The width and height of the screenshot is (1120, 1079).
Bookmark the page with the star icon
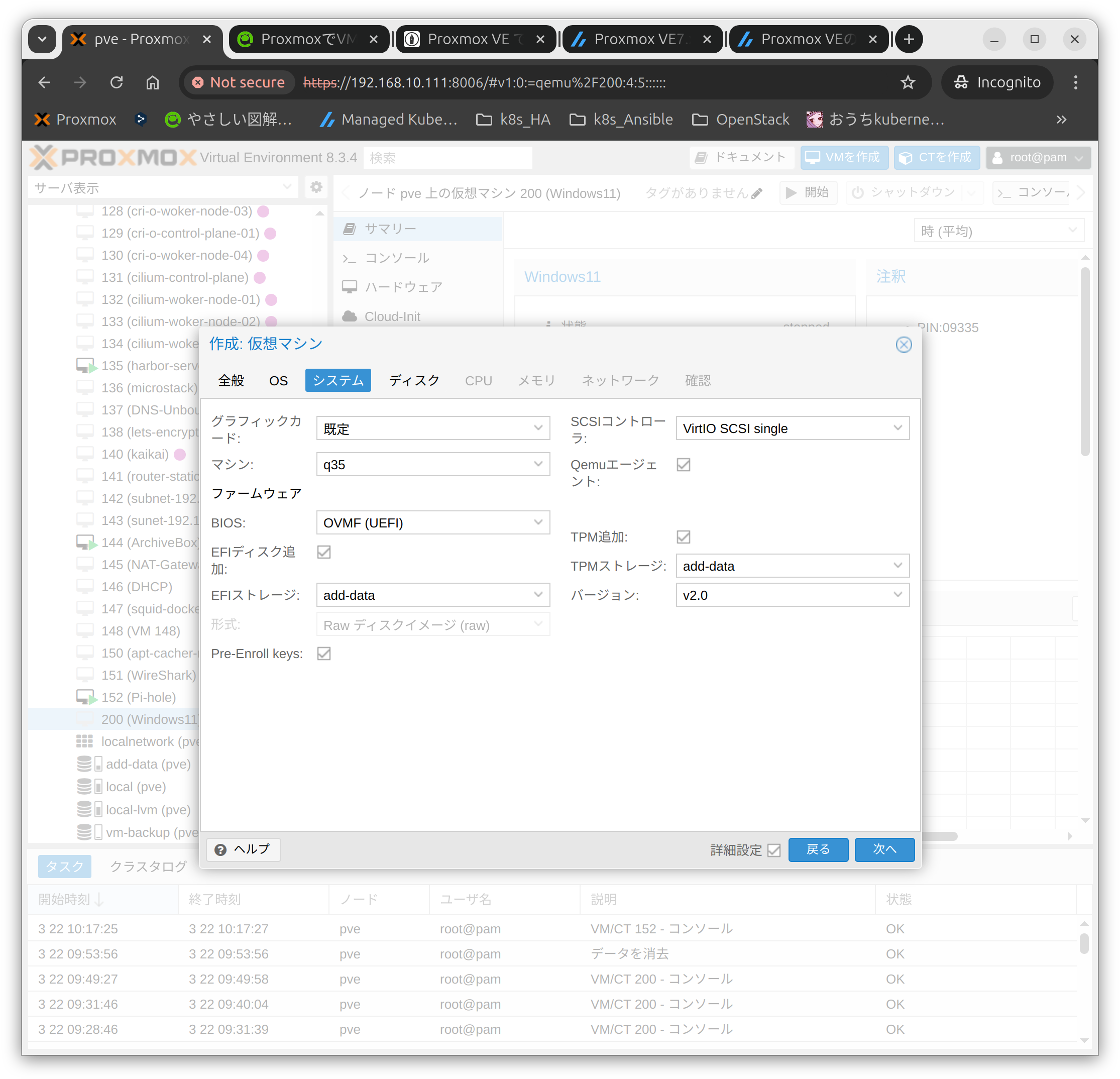tap(908, 83)
